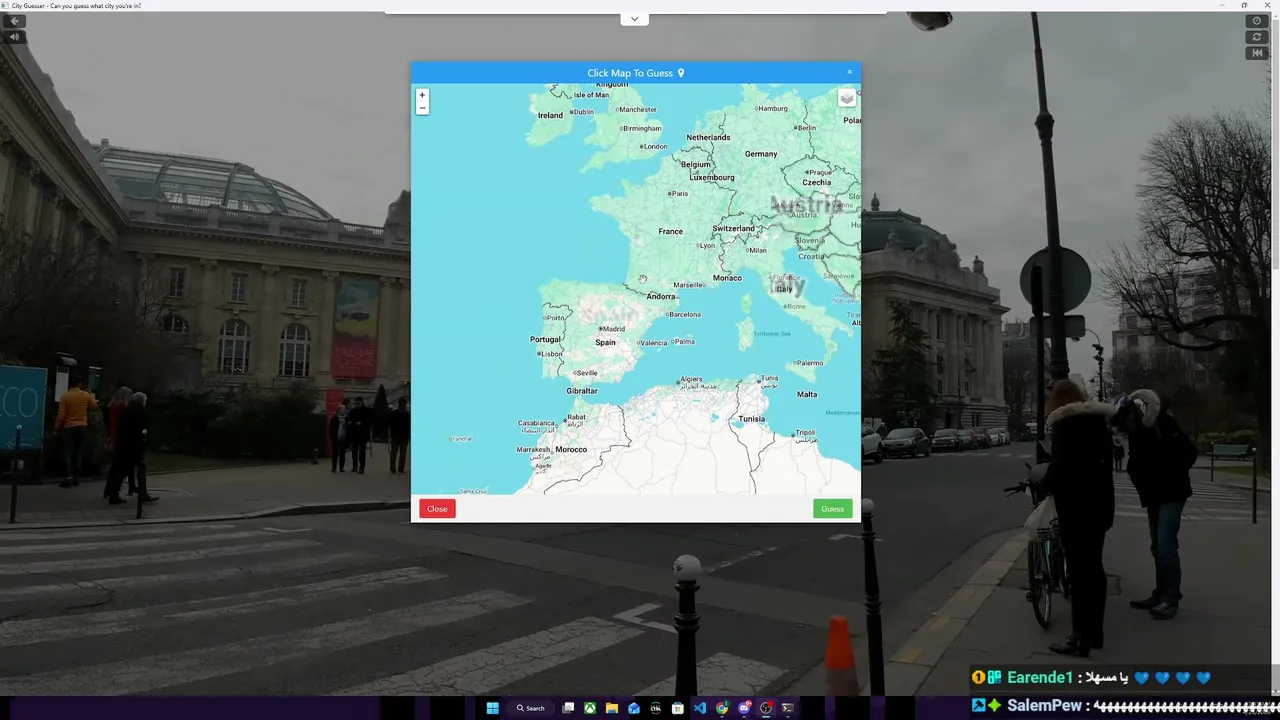Click Milan on the map

pos(757,250)
